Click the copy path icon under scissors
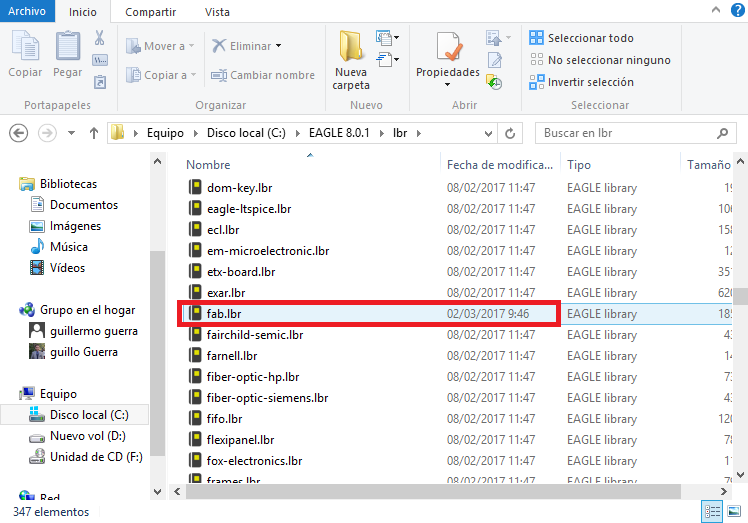Viewport: 748px width, 523px height. pyautogui.click(x=100, y=60)
